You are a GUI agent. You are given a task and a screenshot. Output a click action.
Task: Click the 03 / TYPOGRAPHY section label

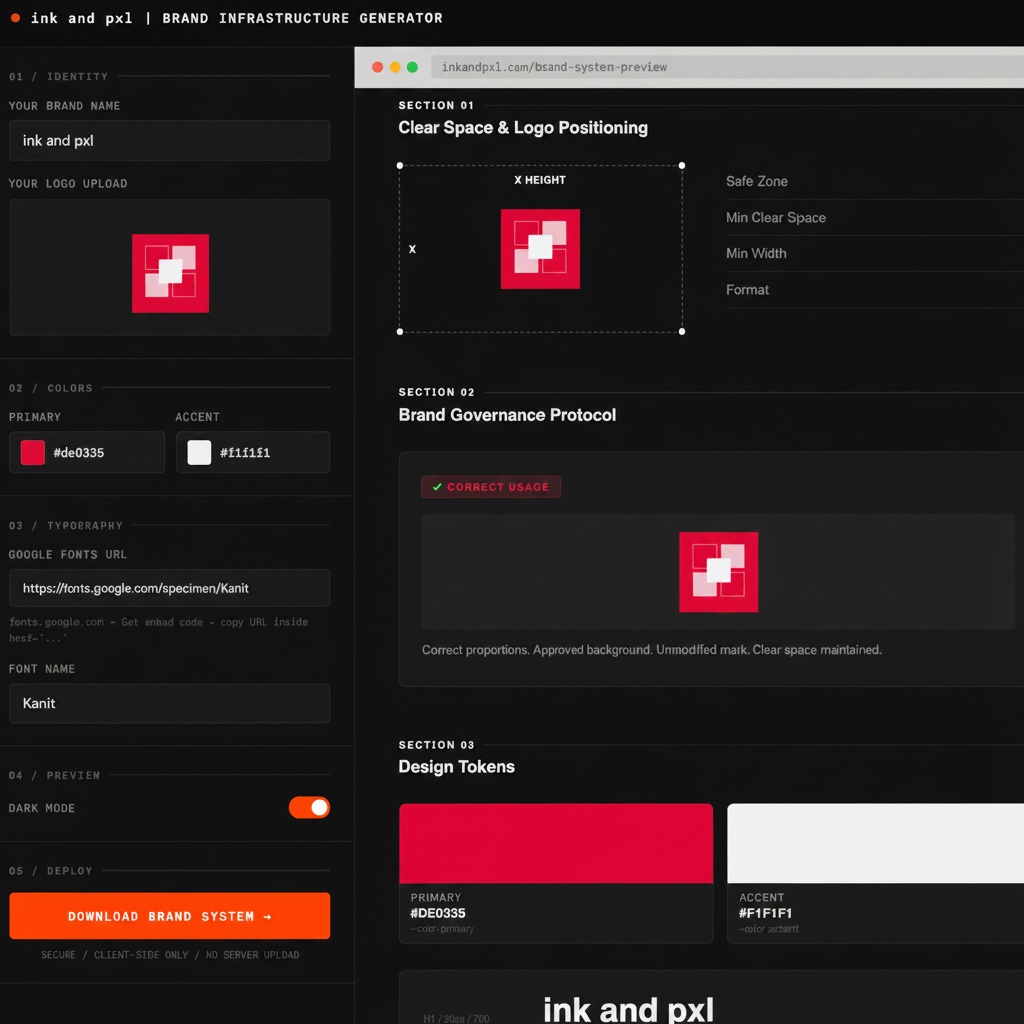click(x=66, y=526)
